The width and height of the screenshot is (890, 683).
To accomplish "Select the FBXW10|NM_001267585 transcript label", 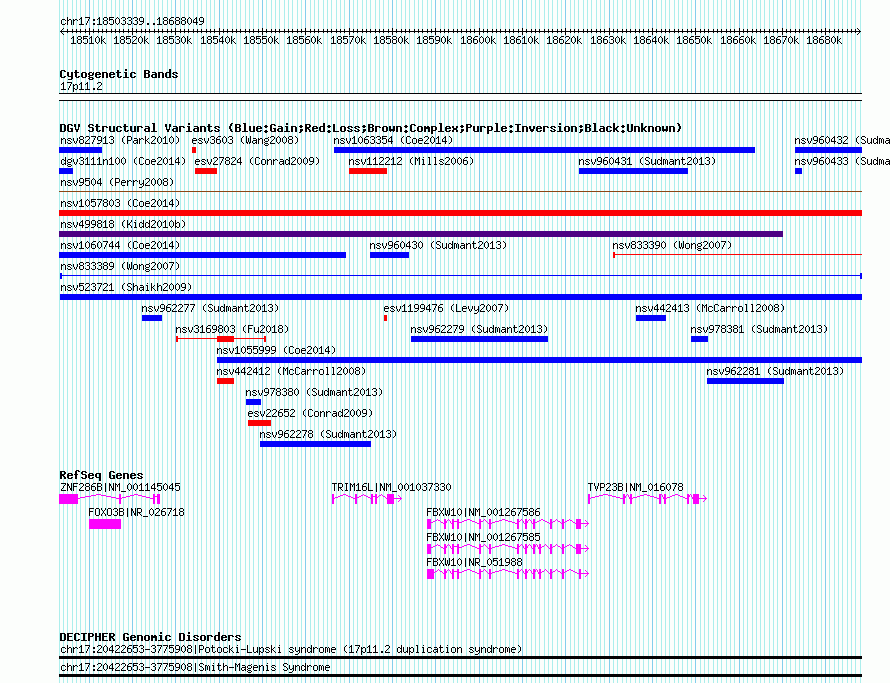I will [483, 537].
